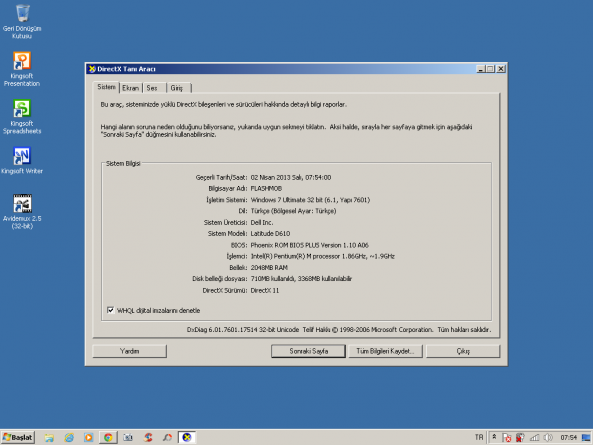The height and width of the screenshot is (445, 593).
Task: Click the computer name FLASHMOB
Action: (x=266, y=188)
